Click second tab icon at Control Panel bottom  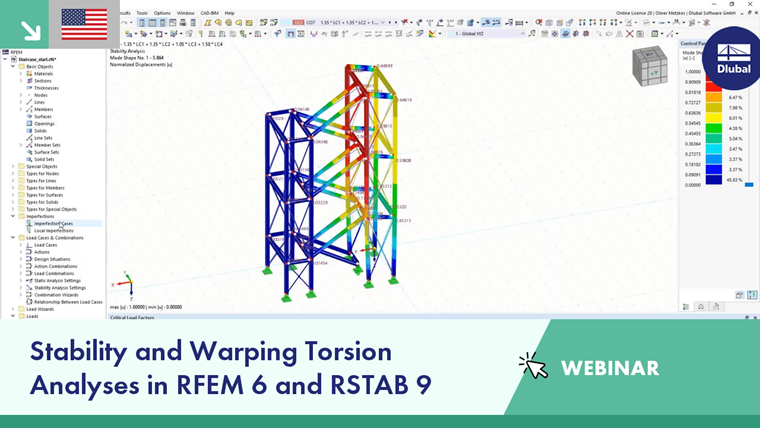[x=701, y=306]
